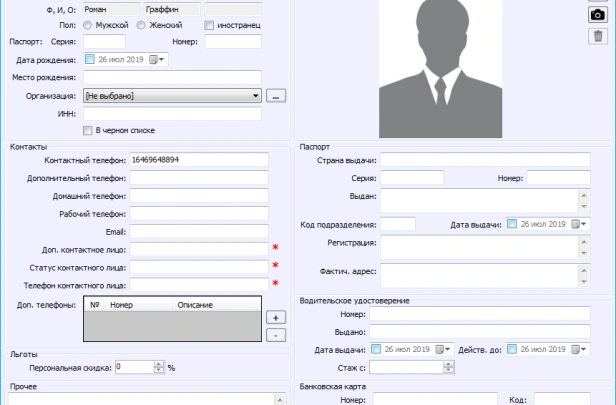Click the Контактный телефон input field
The image size is (616, 405).
point(200,159)
